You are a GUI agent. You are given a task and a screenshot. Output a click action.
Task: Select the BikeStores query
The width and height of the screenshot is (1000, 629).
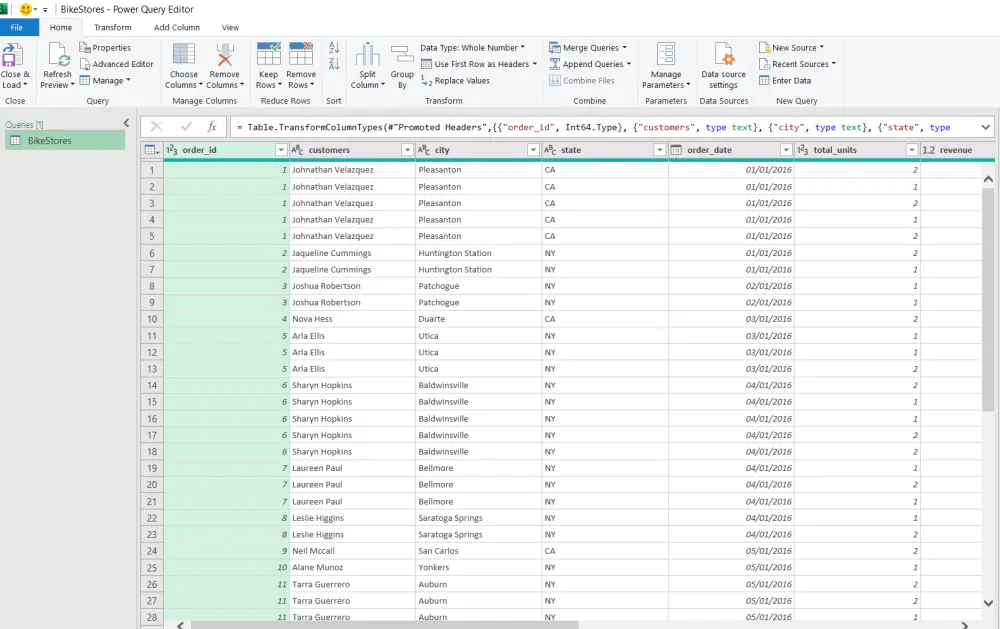point(65,140)
